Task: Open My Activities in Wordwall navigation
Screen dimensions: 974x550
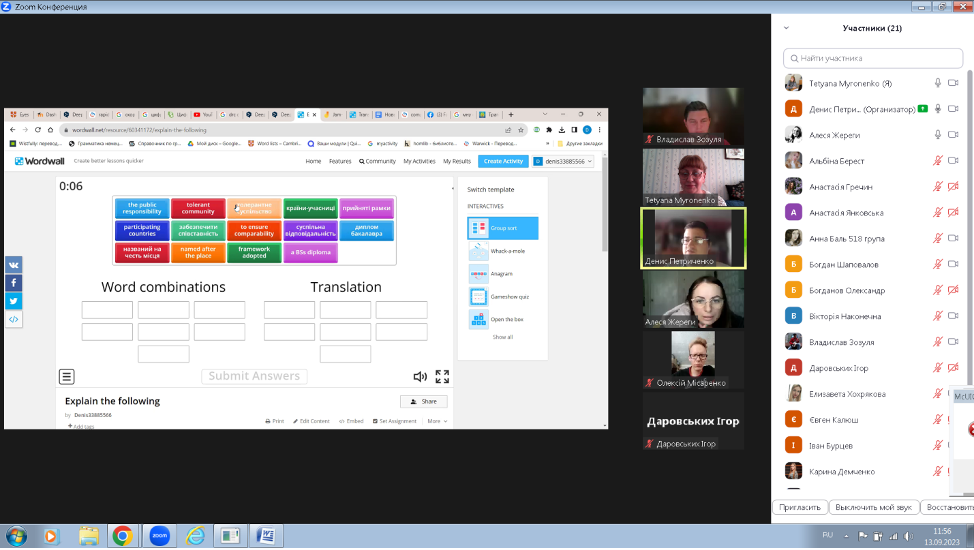Action: pyautogui.click(x=419, y=161)
